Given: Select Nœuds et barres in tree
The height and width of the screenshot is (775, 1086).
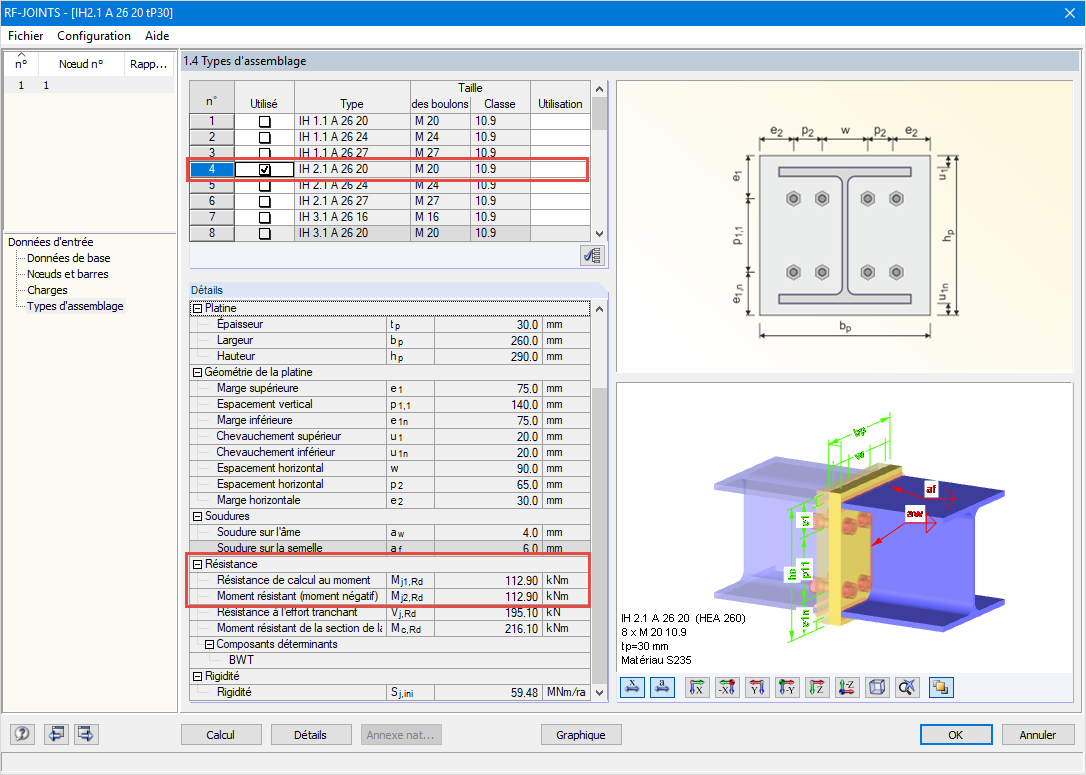Looking at the screenshot, I should pos(68,274).
